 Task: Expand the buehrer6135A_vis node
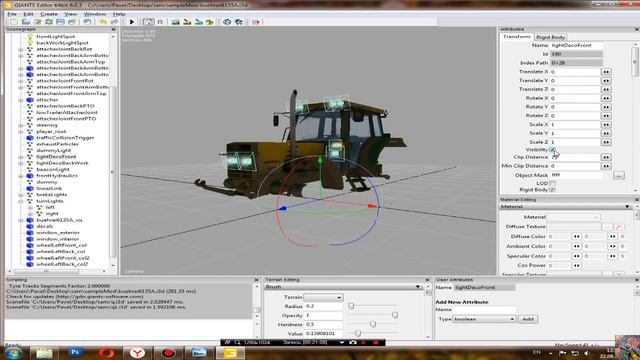(x=21, y=220)
